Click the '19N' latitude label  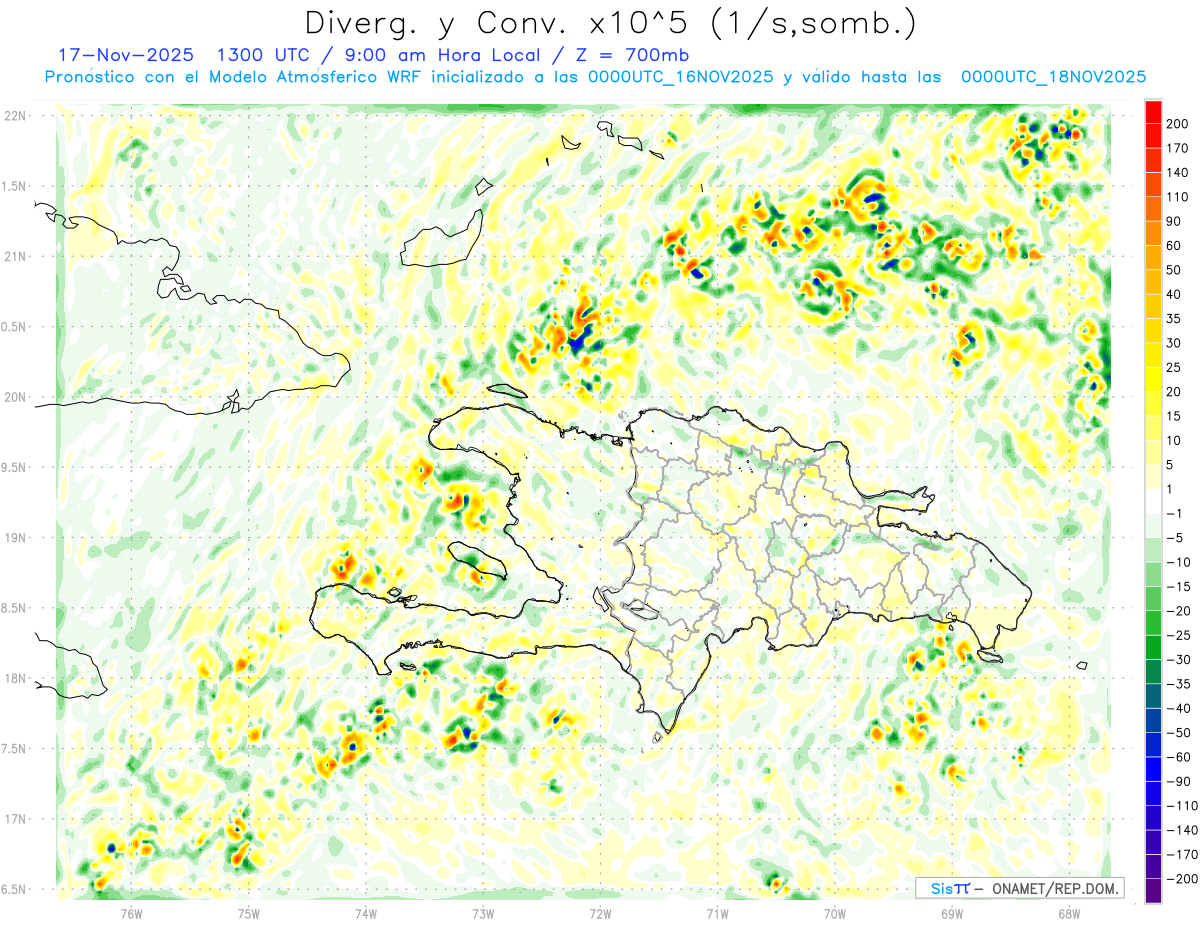click(x=15, y=538)
